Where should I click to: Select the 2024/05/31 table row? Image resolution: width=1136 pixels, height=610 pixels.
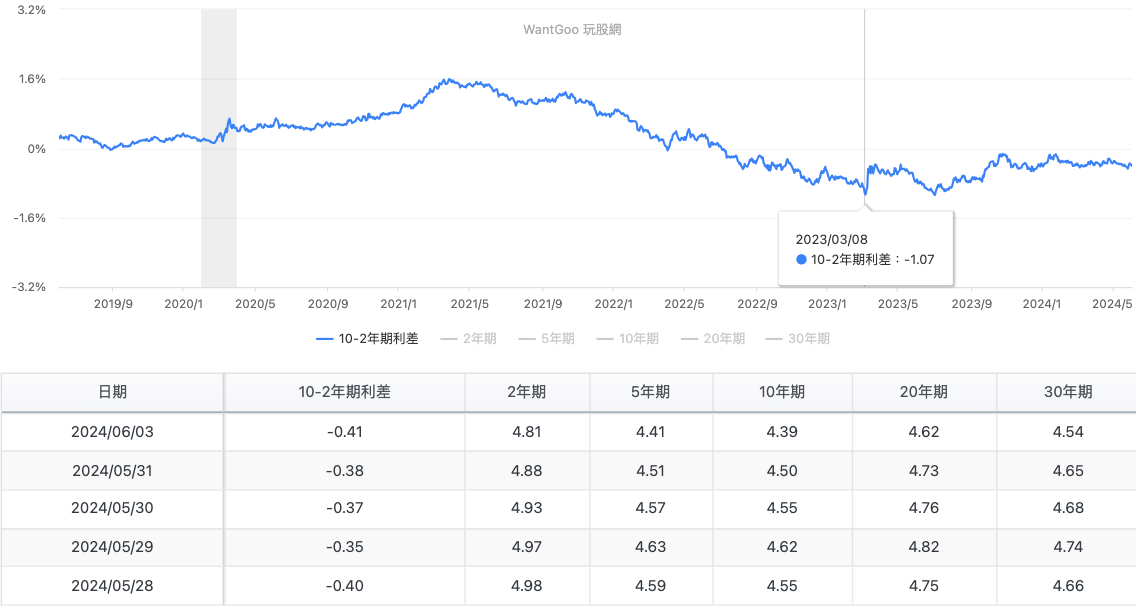pyautogui.click(x=112, y=471)
